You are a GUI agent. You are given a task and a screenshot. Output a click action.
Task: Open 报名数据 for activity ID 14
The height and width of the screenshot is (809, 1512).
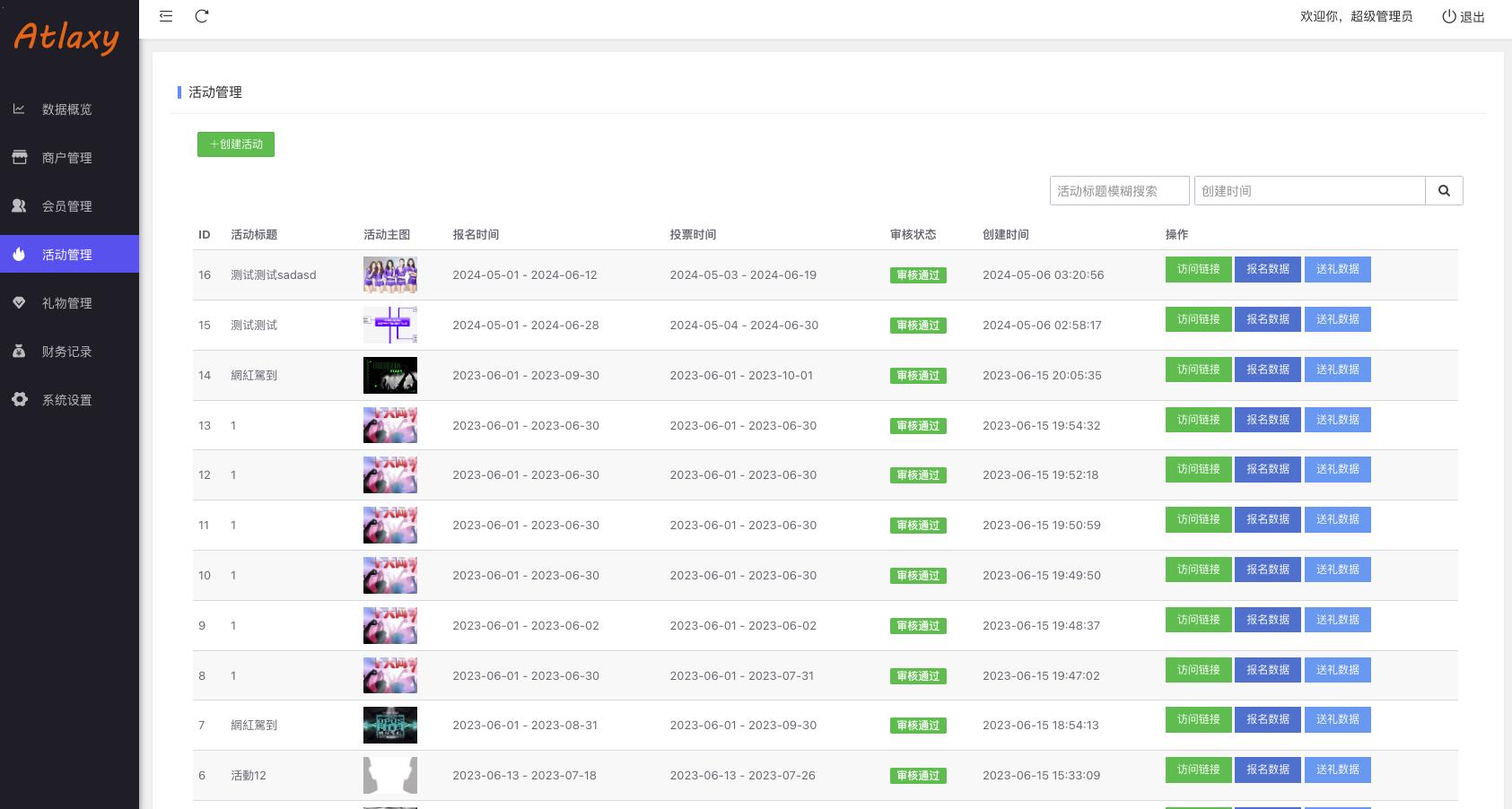click(1267, 370)
